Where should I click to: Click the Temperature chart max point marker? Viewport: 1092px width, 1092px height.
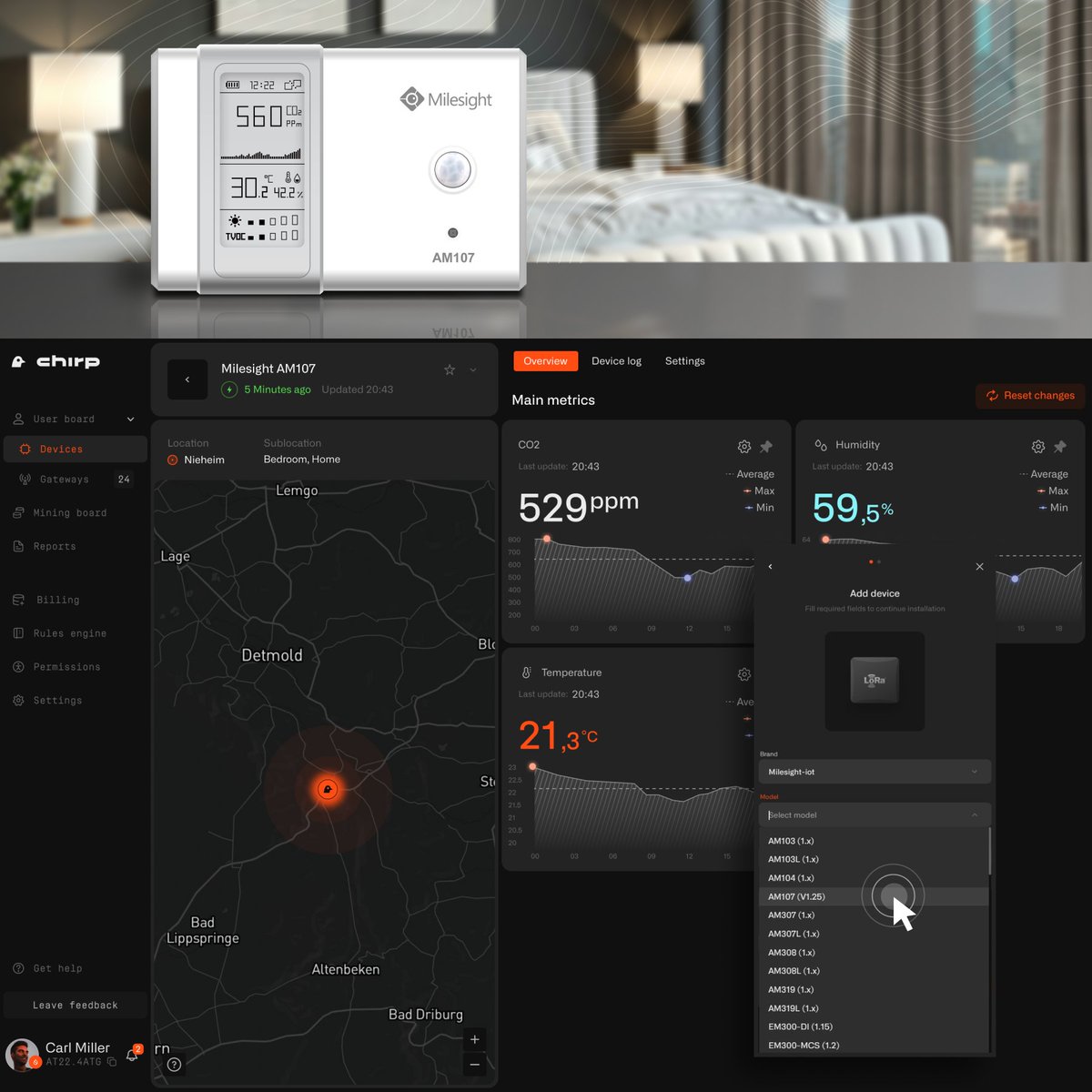[533, 766]
